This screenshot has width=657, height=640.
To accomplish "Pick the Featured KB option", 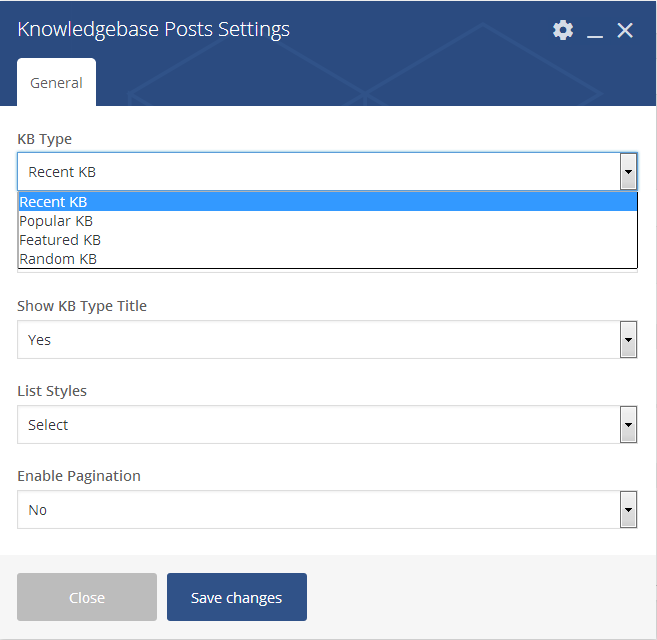I will 328,240.
